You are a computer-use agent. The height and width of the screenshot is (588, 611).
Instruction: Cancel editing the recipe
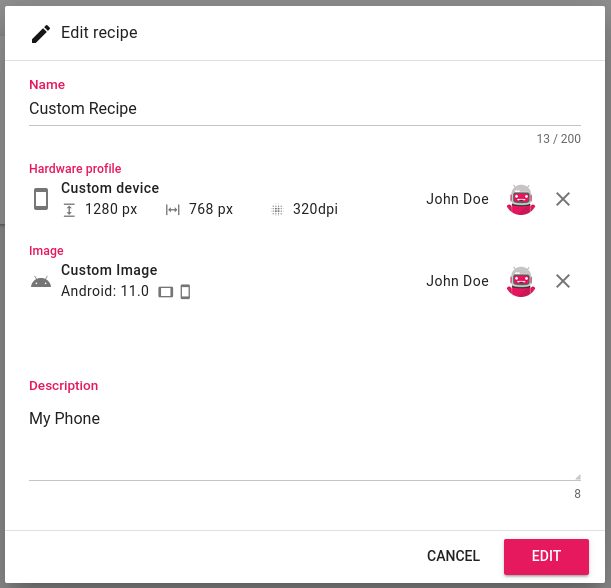(x=453, y=556)
